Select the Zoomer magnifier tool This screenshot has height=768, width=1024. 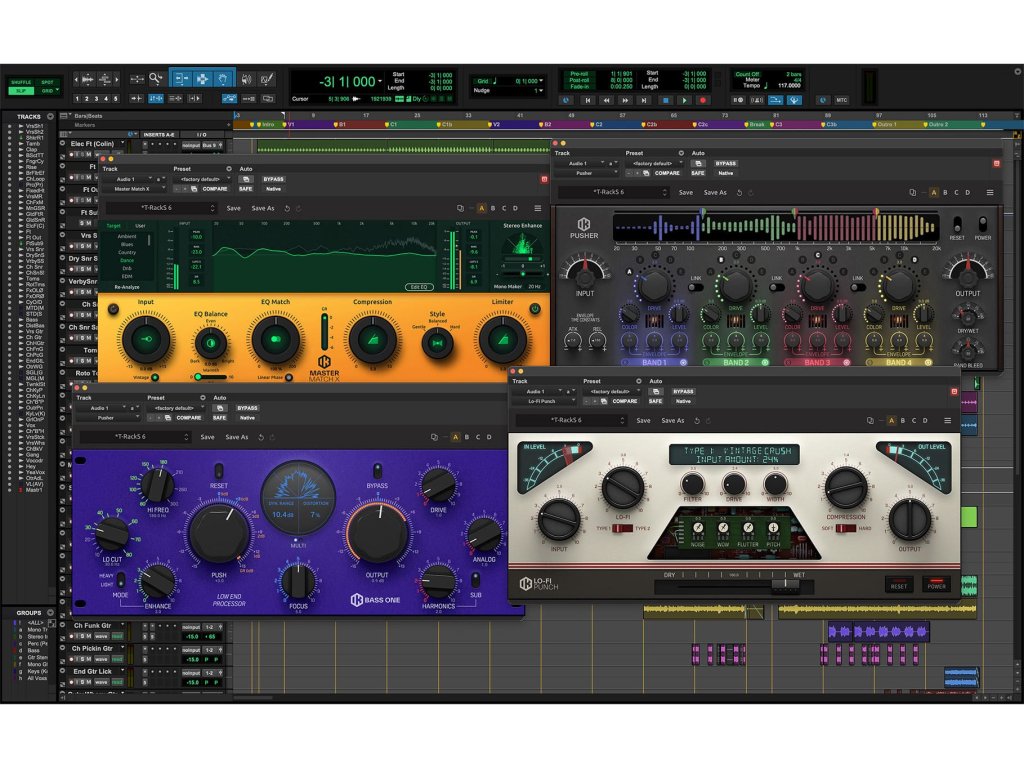point(155,80)
